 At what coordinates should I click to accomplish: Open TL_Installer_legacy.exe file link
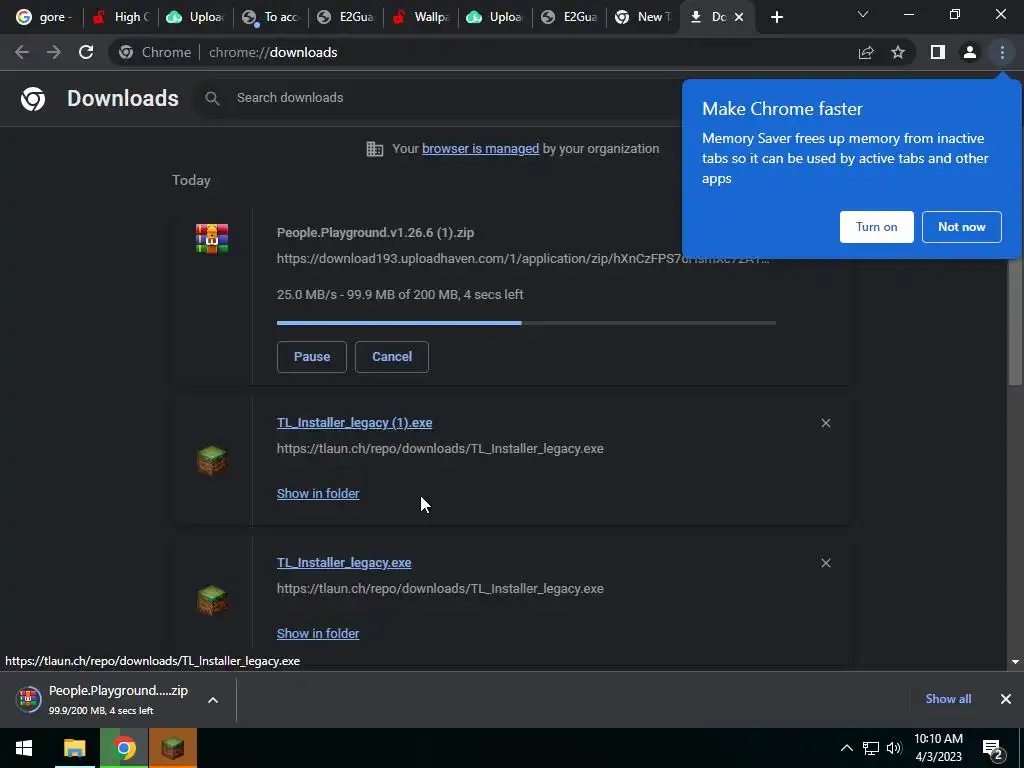click(x=344, y=562)
